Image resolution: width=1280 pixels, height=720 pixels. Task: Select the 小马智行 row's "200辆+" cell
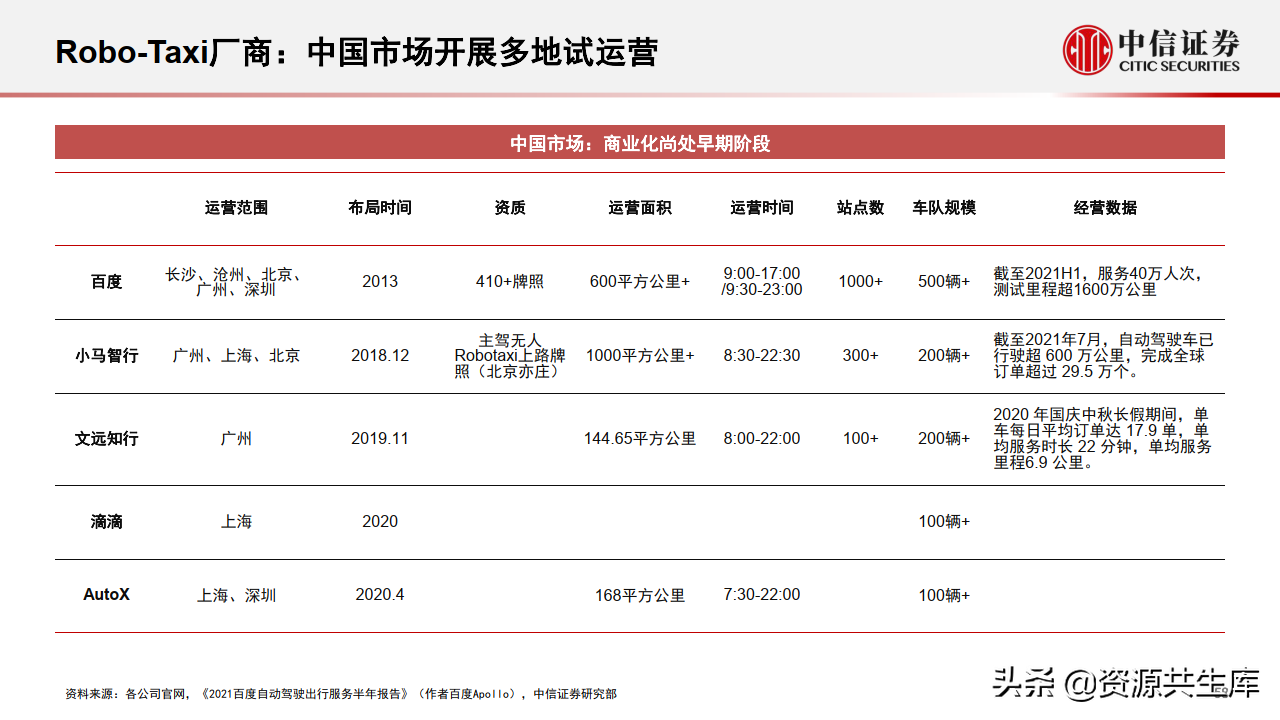click(944, 355)
